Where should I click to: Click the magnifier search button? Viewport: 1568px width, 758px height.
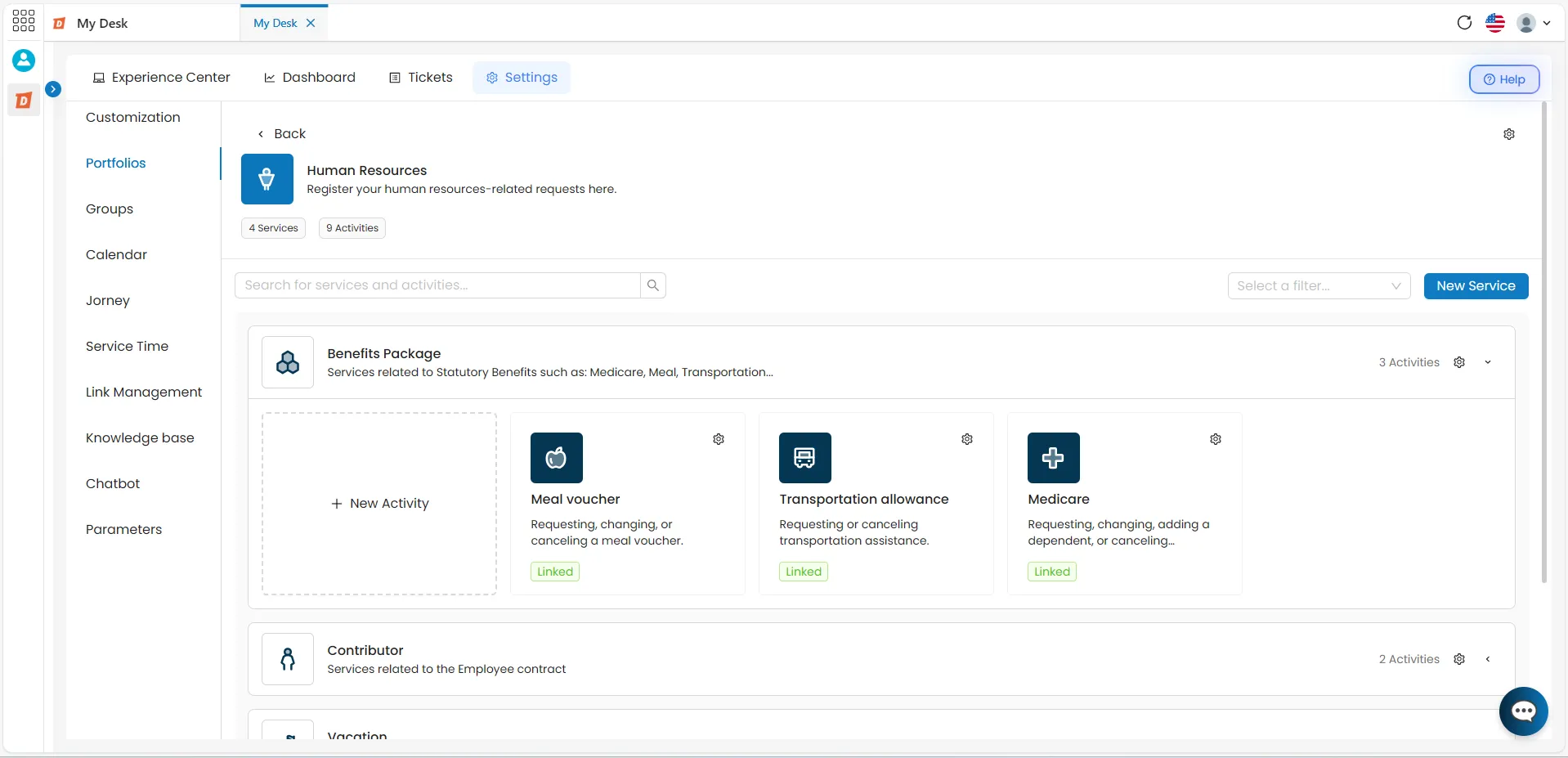653,285
